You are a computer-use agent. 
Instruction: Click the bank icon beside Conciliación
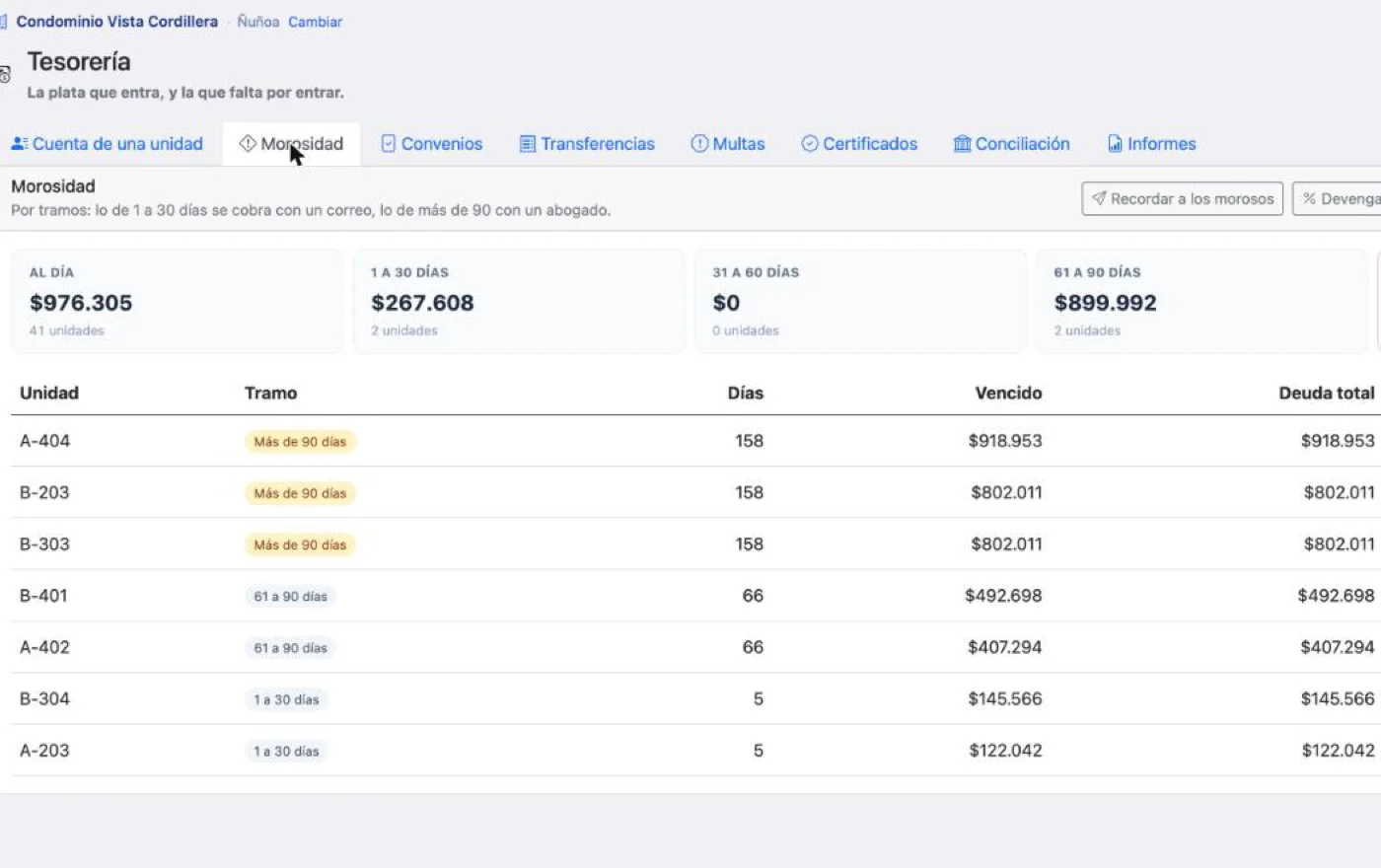tap(962, 144)
